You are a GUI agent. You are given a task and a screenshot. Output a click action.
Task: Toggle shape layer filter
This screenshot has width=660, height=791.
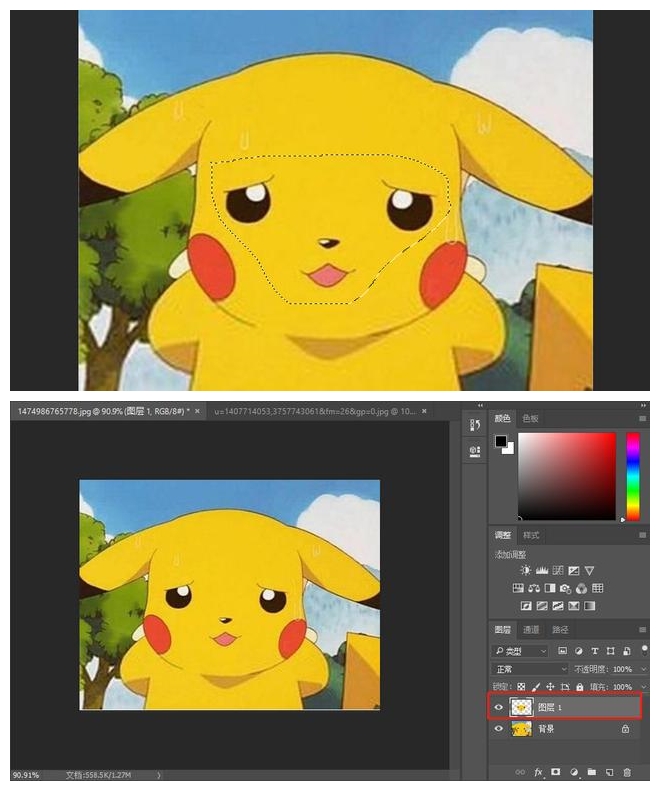point(611,651)
